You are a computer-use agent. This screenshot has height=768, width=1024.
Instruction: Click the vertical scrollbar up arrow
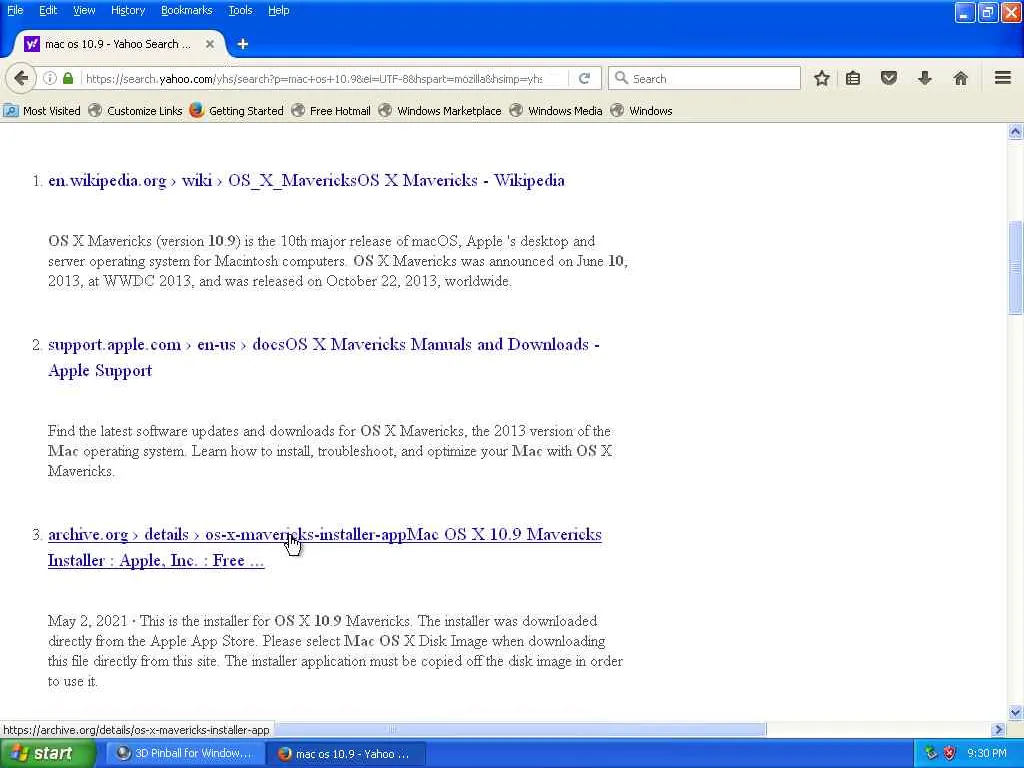pos(1015,132)
